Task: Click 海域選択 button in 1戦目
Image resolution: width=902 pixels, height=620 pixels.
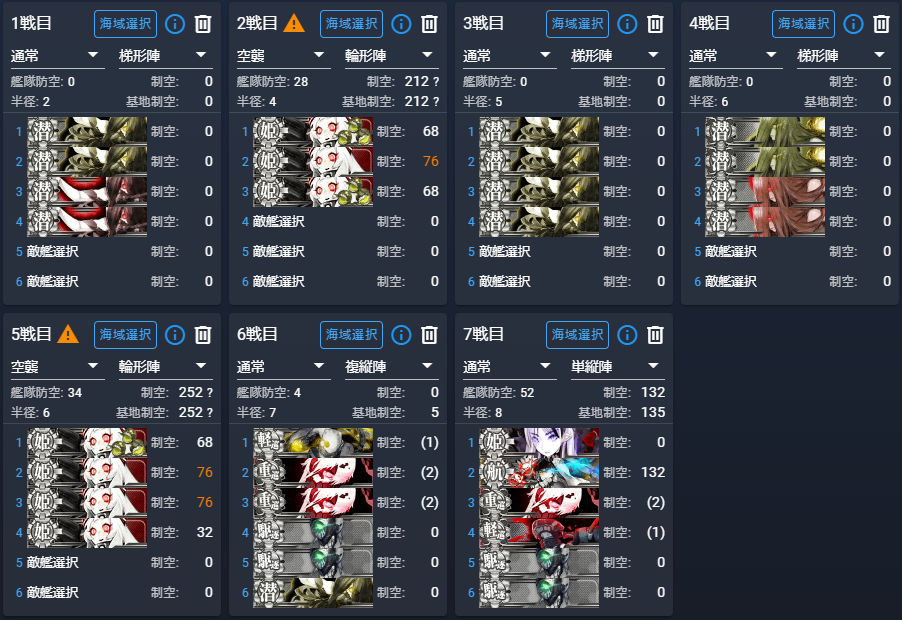Action: (x=125, y=24)
